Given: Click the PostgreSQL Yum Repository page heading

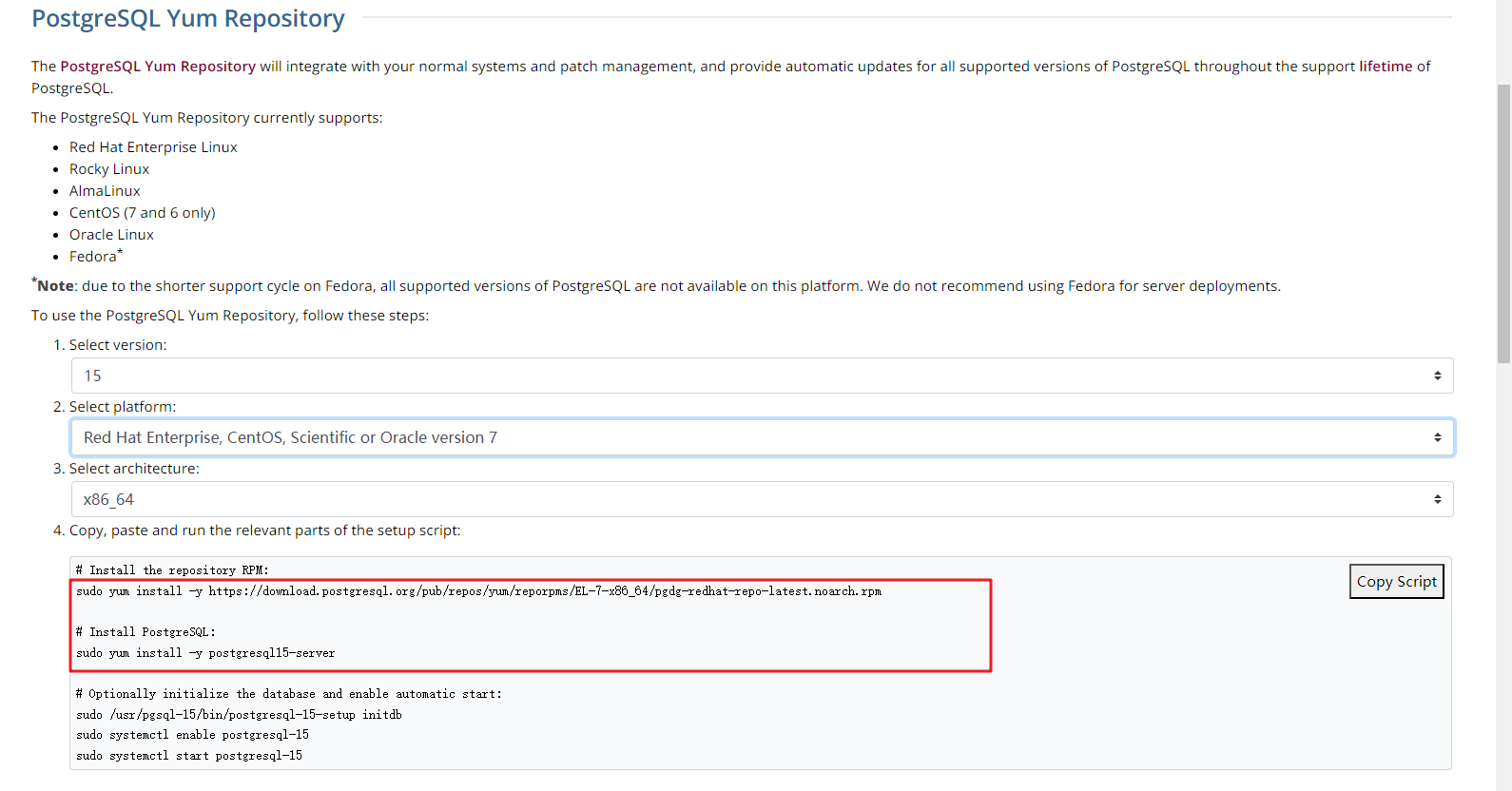Looking at the screenshot, I should [x=188, y=19].
